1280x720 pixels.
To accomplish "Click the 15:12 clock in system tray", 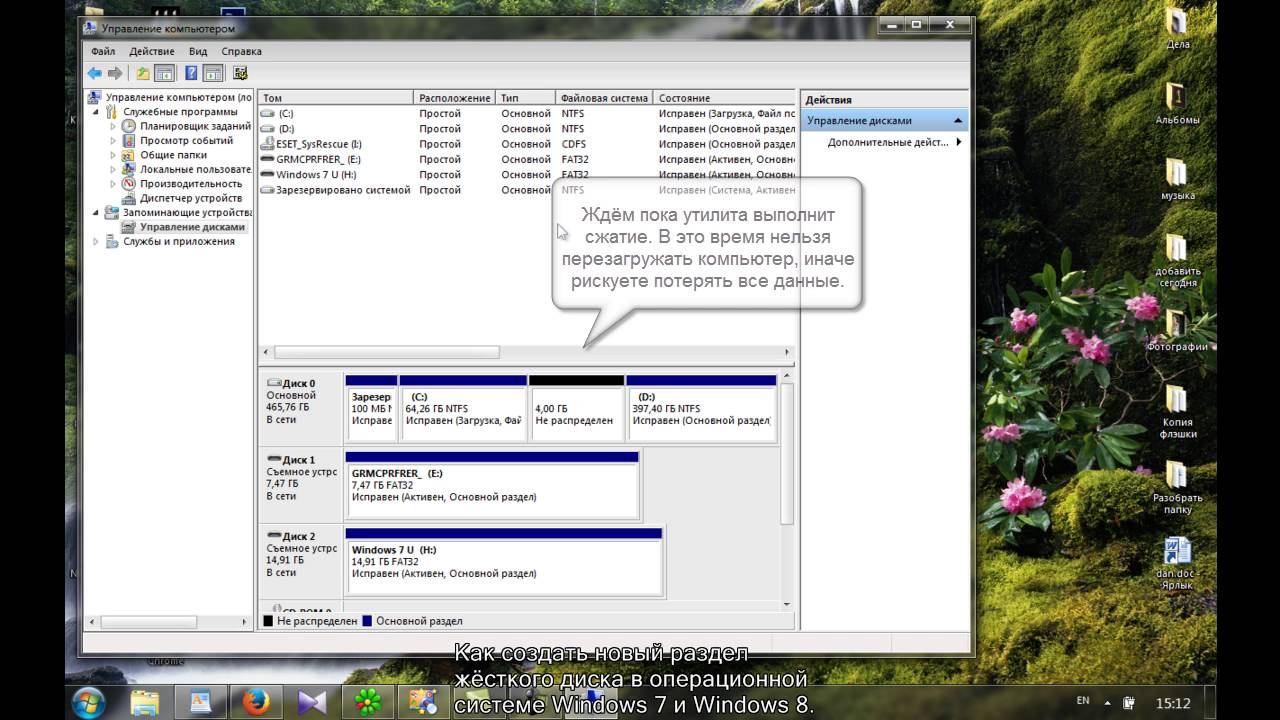I will click(1174, 702).
